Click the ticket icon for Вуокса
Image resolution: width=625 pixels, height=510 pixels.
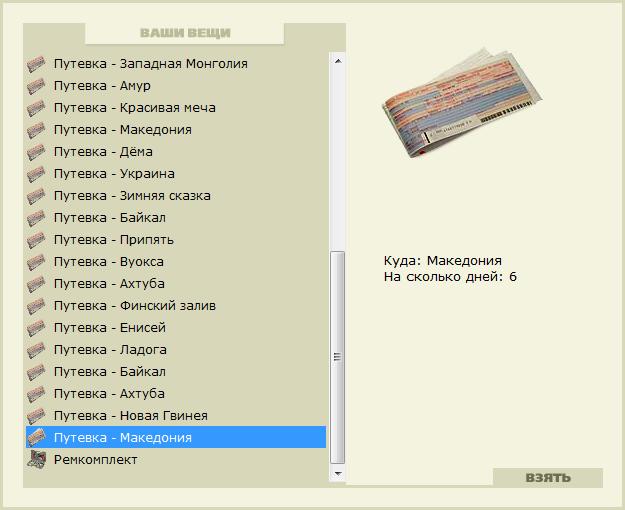[36, 262]
